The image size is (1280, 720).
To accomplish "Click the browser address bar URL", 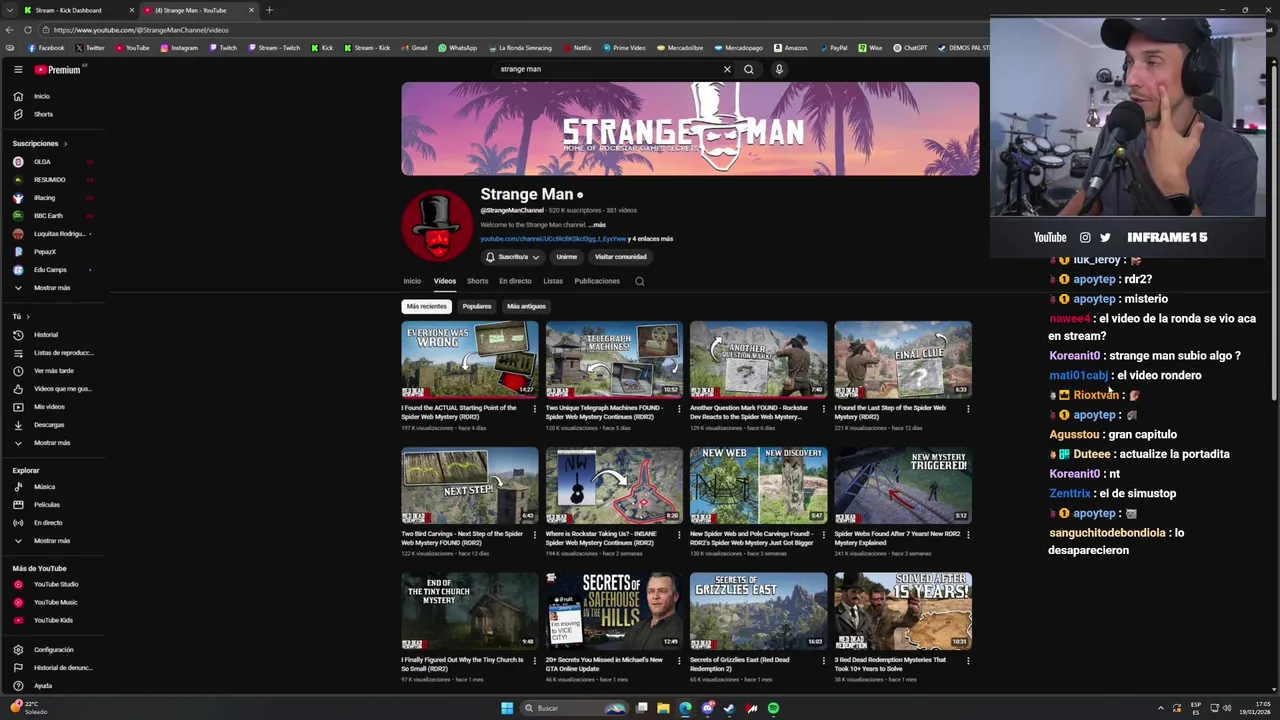I will point(141,30).
